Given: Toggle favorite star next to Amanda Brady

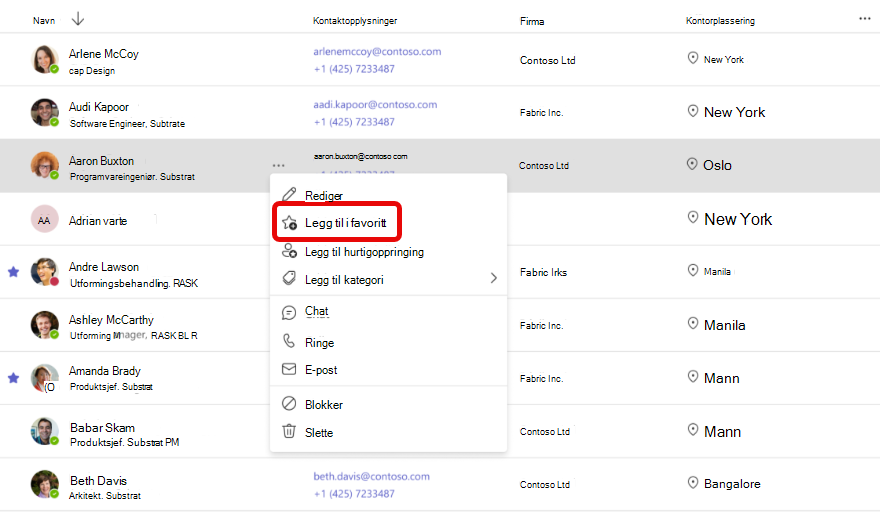Looking at the screenshot, I should pos(13,378).
